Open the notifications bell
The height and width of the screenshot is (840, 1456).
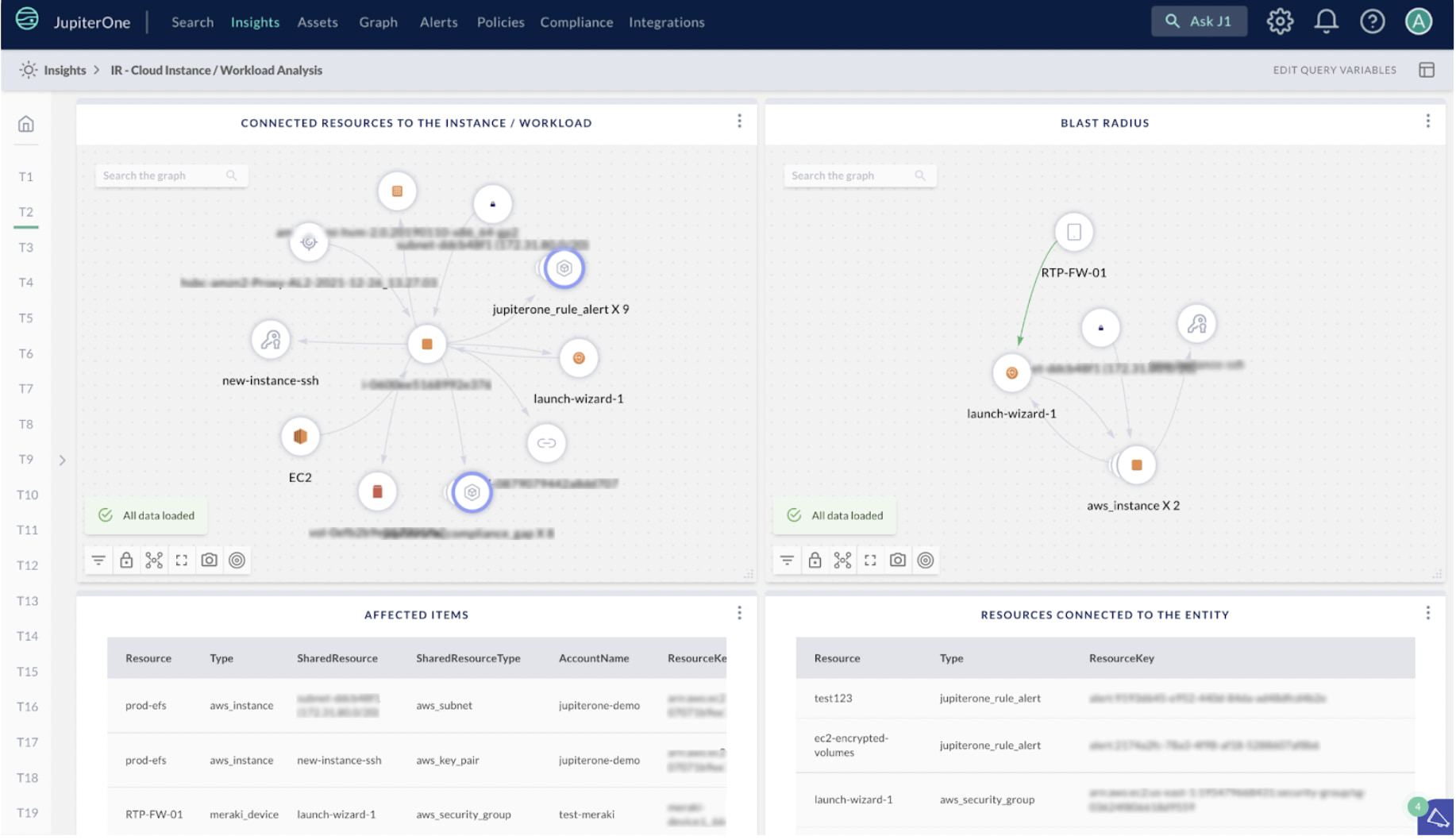point(1327,21)
